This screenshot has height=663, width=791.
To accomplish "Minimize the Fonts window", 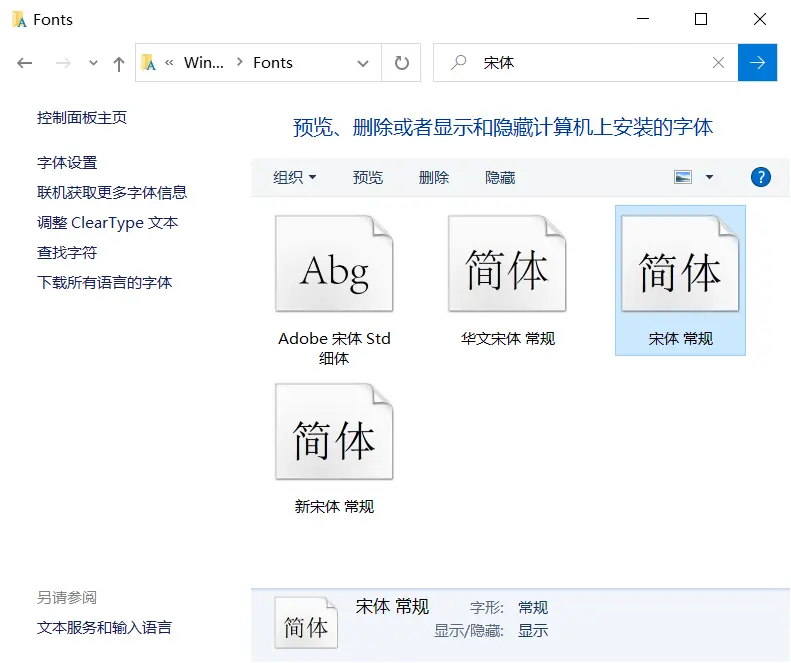I will coord(643,19).
